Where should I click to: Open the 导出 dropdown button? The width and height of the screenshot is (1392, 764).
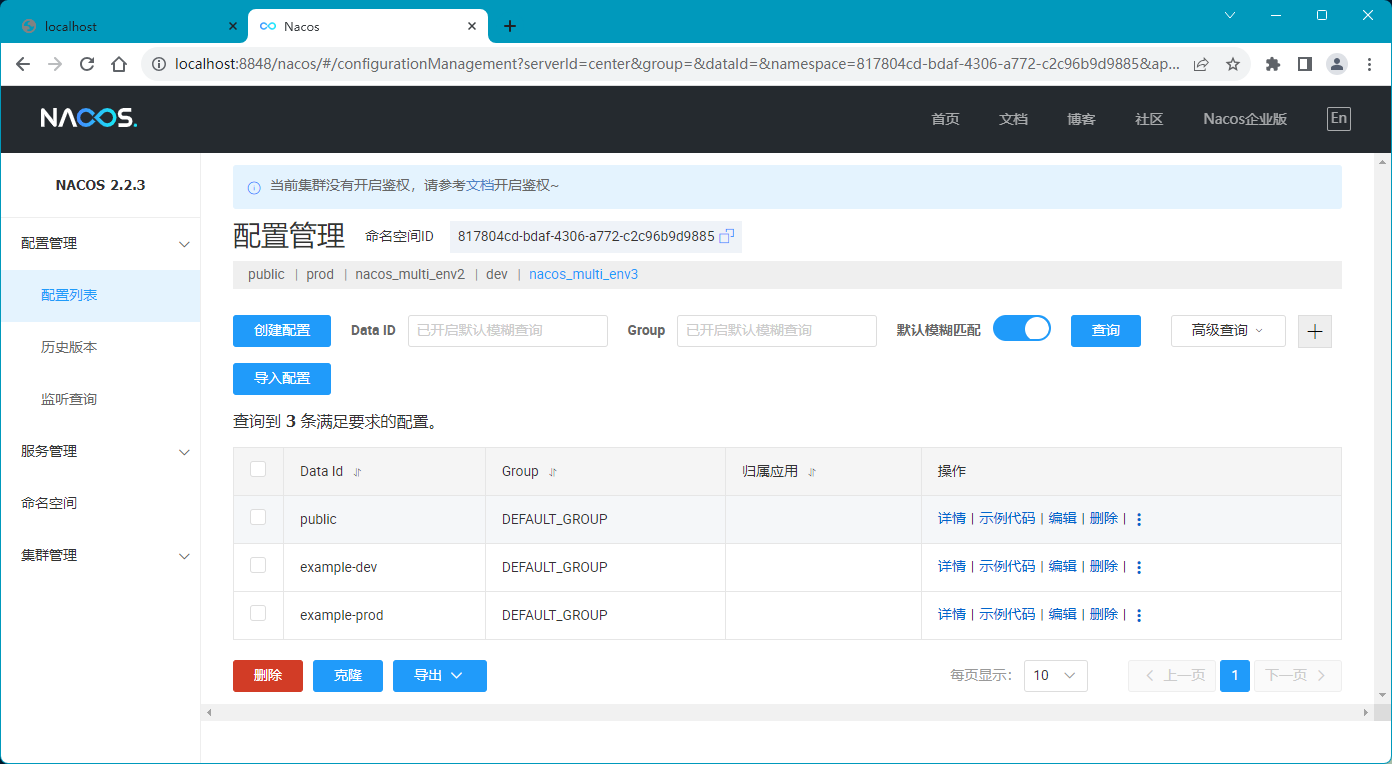(x=440, y=676)
